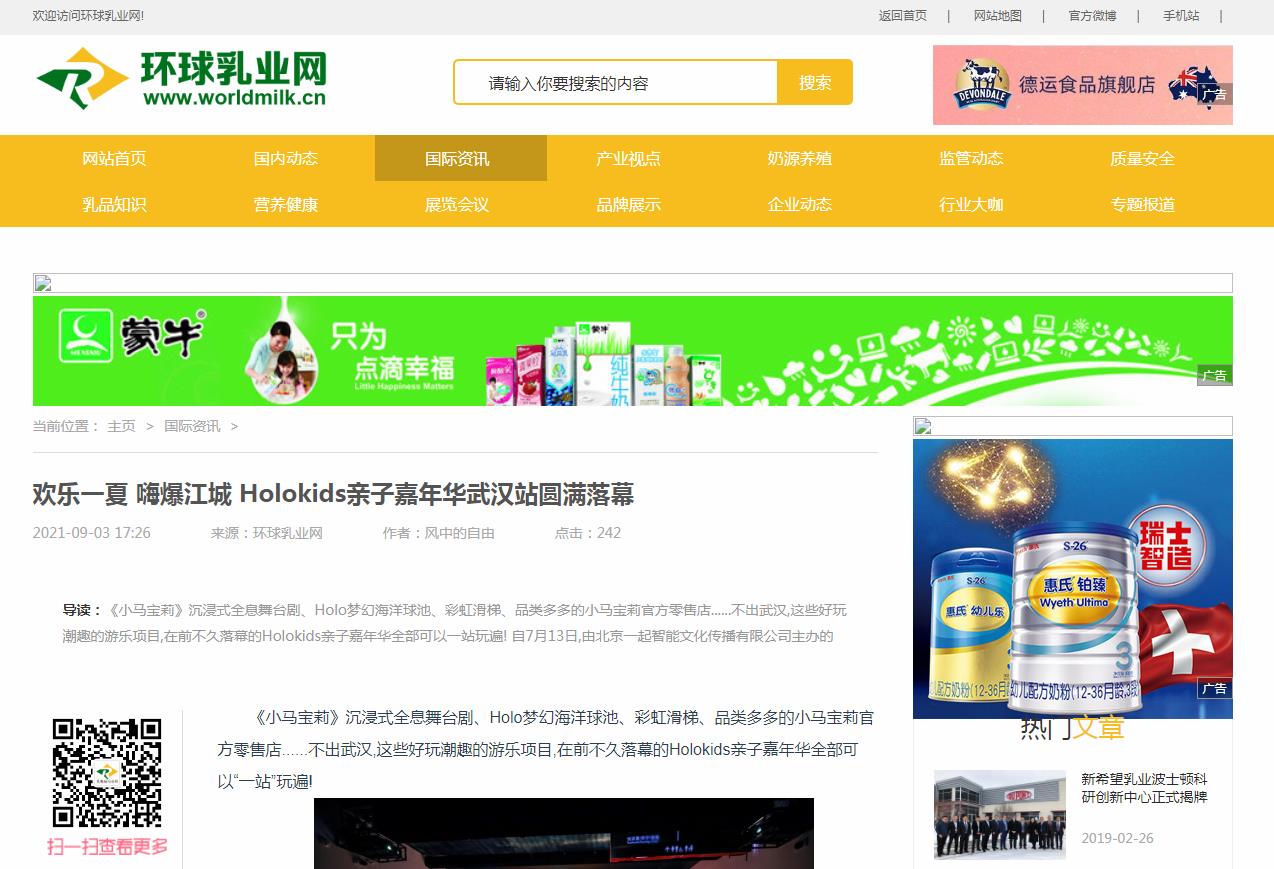Open 官方微博 link
Viewport: 1274px width, 869px height.
click(1092, 16)
